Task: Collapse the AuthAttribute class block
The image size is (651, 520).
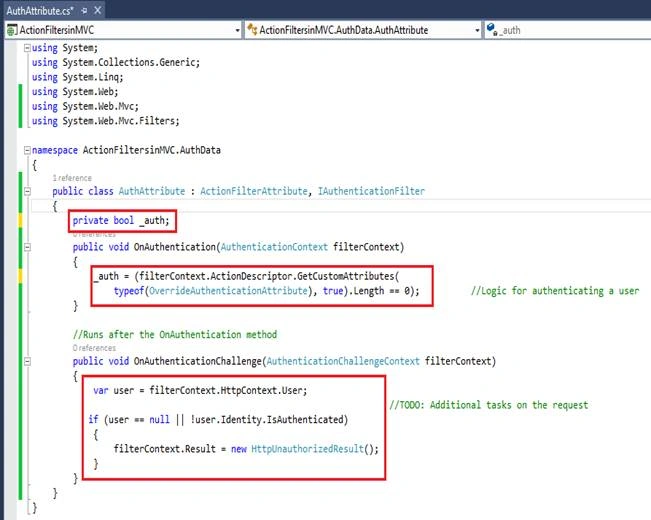Action: click(27, 191)
